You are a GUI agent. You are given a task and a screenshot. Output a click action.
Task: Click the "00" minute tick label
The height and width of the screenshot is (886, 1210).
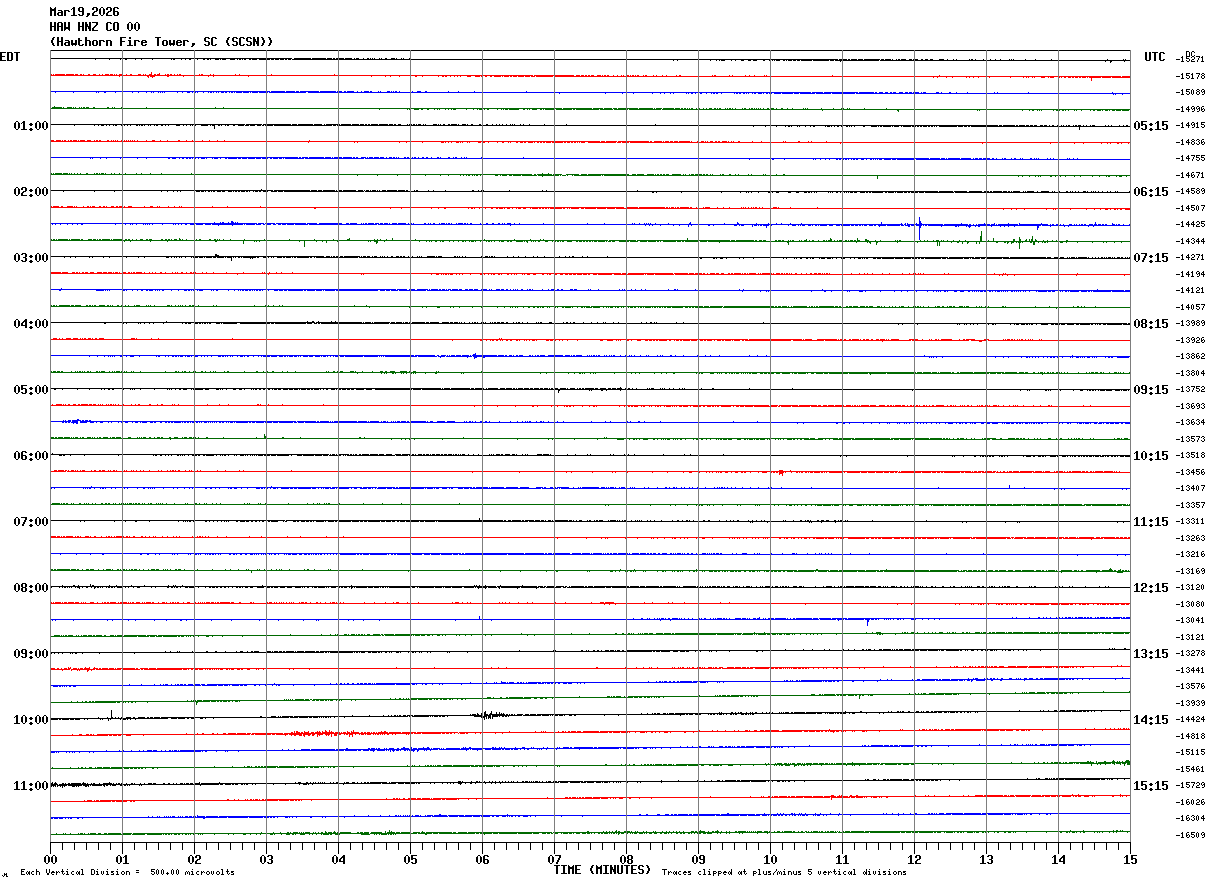coord(50,859)
